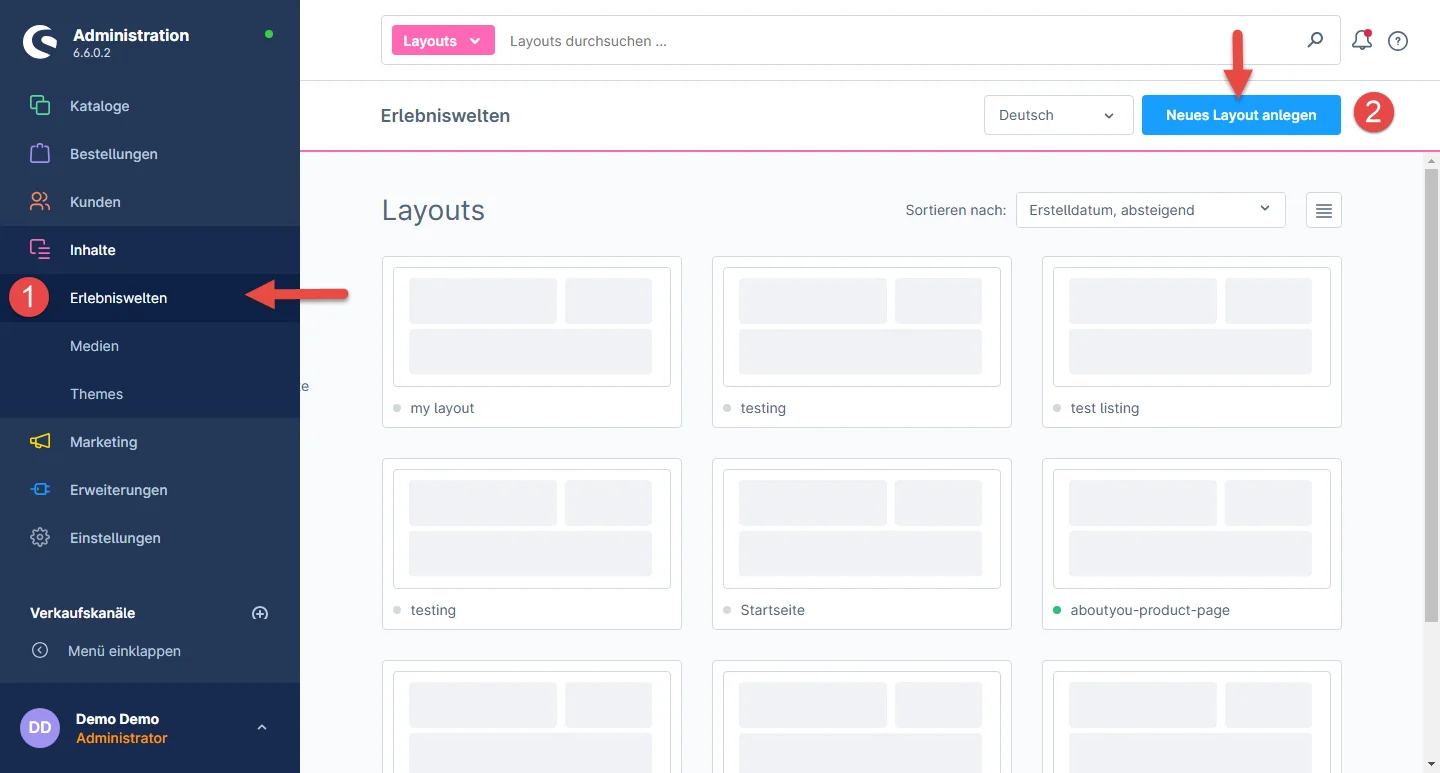Viewport: 1440px width, 773px height.
Task: Switch to list view with the list icon
Action: click(1323, 210)
